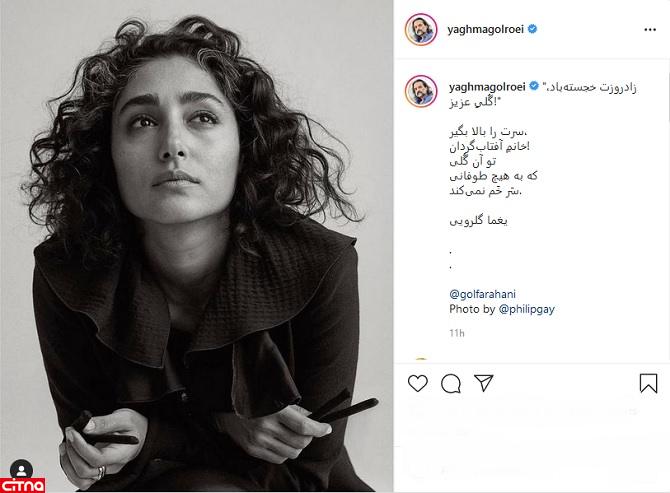The image size is (670, 493).
Task: Click the 11h post timestamp
Action: [x=457, y=333]
